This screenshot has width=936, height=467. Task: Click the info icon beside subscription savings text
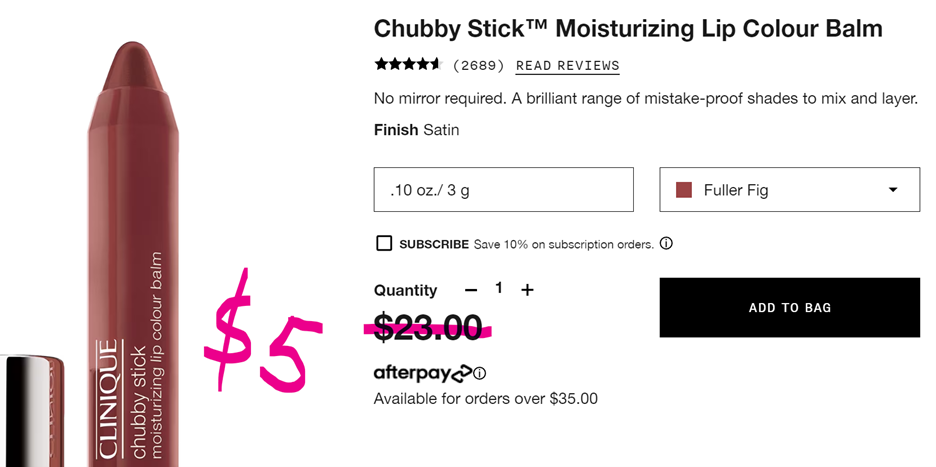pos(666,243)
